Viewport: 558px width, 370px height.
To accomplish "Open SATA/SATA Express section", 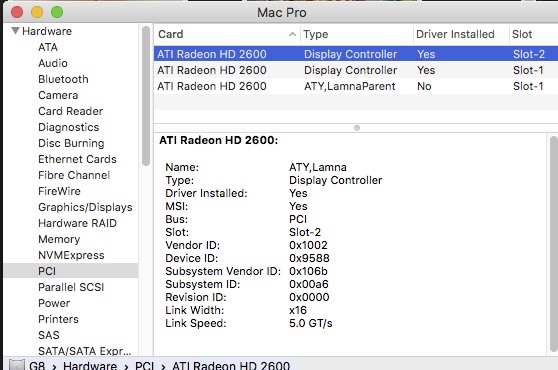I will tap(85, 351).
